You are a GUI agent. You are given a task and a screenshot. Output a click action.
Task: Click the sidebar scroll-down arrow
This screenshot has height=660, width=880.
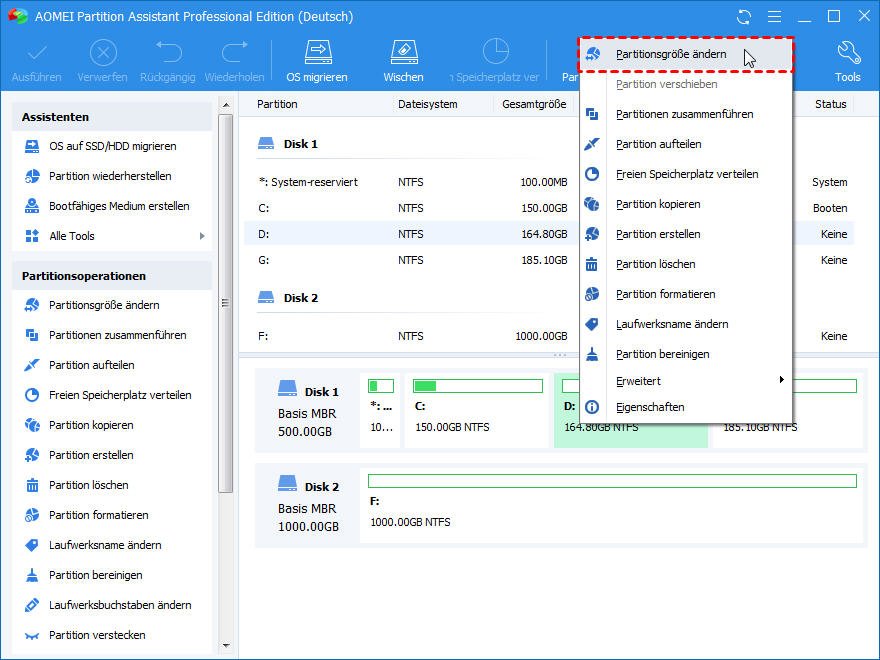point(226,646)
